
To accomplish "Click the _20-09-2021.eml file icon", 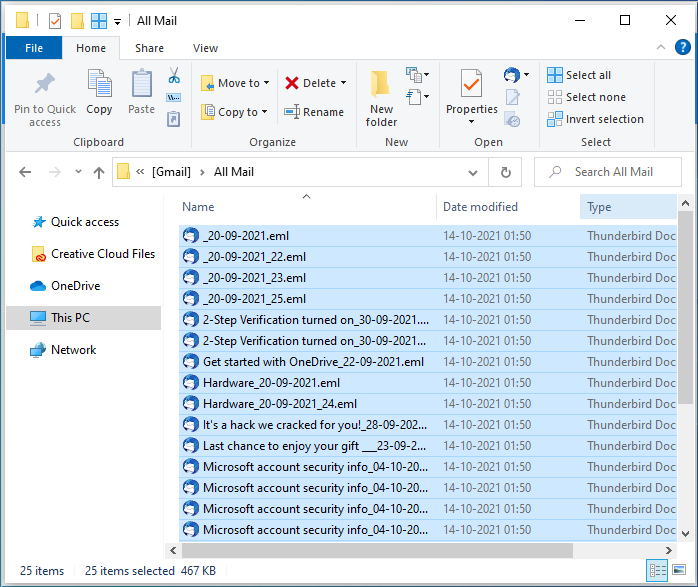I will click(191, 235).
